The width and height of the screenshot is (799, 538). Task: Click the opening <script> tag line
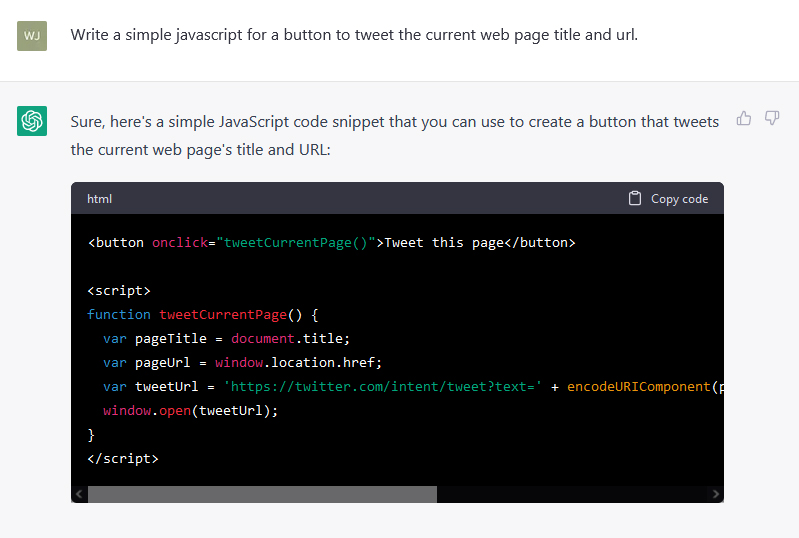[x=119, y=290]
